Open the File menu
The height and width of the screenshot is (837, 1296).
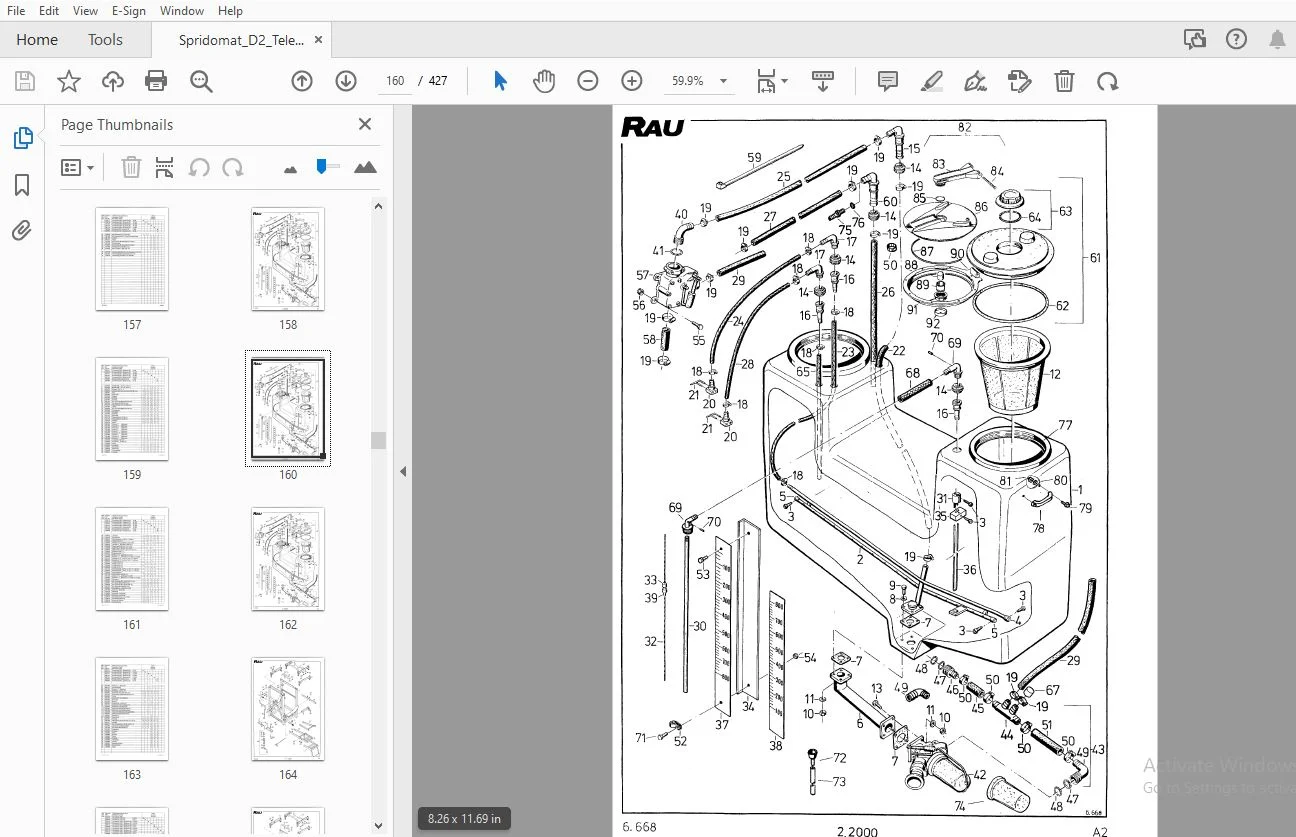pyautogui.click(x=16, y=10)
